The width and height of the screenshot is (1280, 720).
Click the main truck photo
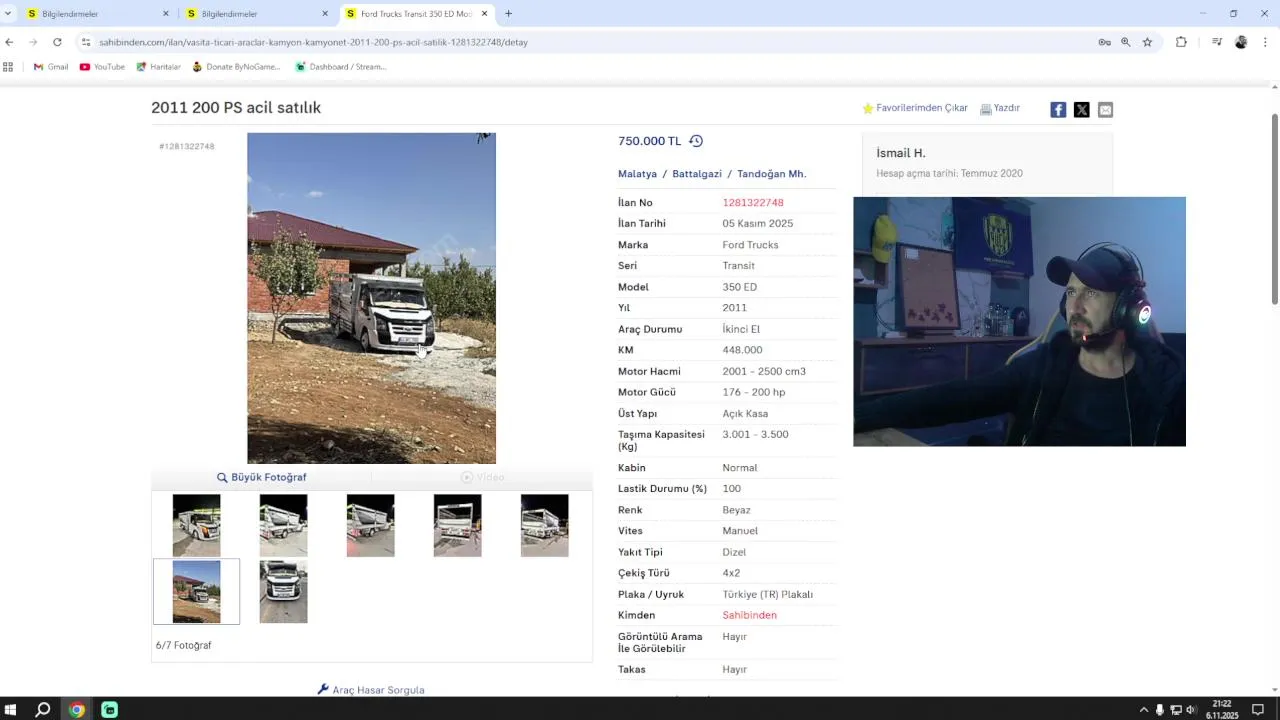click(371, 298)
